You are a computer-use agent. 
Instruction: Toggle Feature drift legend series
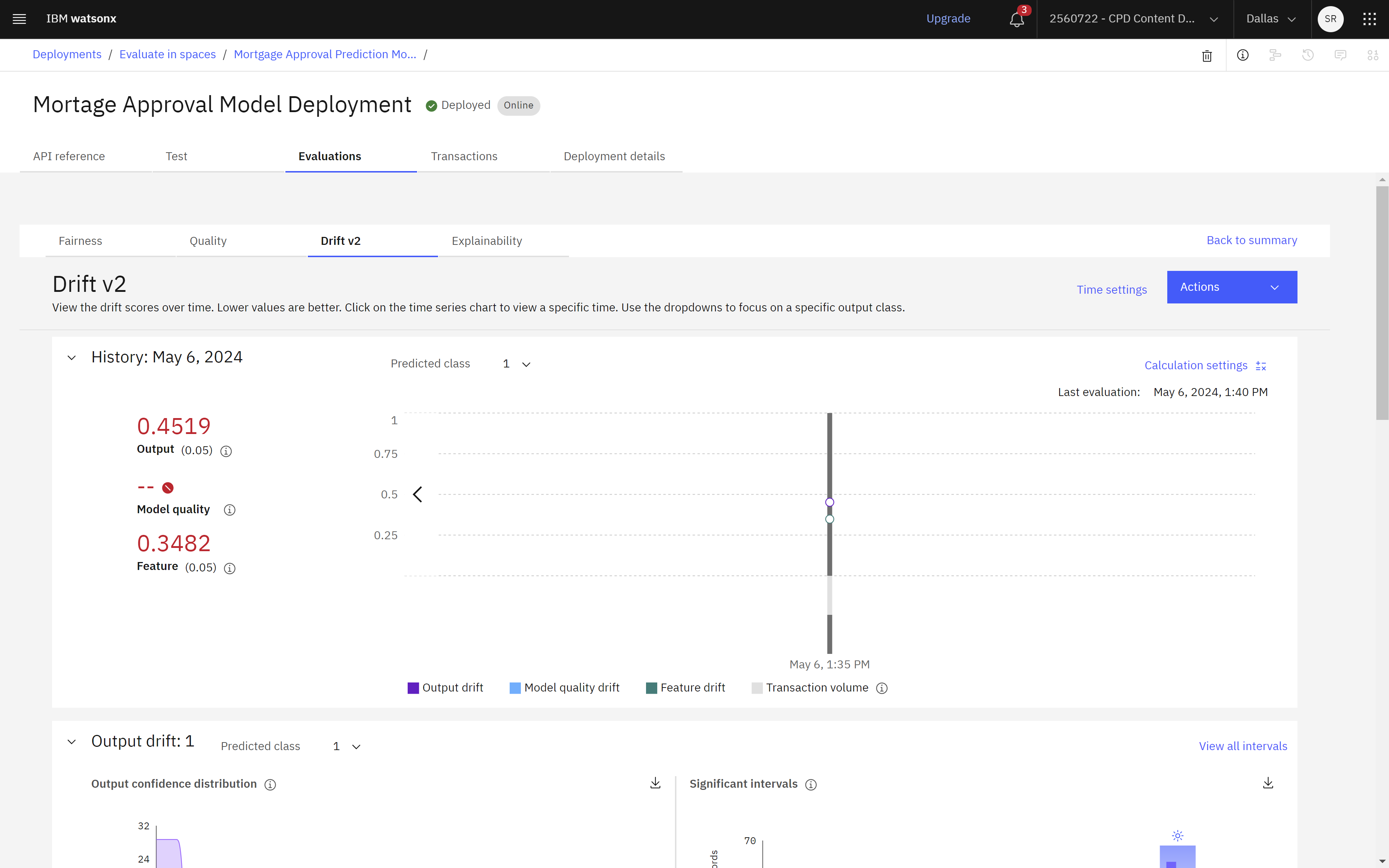[x=685, y=688]
